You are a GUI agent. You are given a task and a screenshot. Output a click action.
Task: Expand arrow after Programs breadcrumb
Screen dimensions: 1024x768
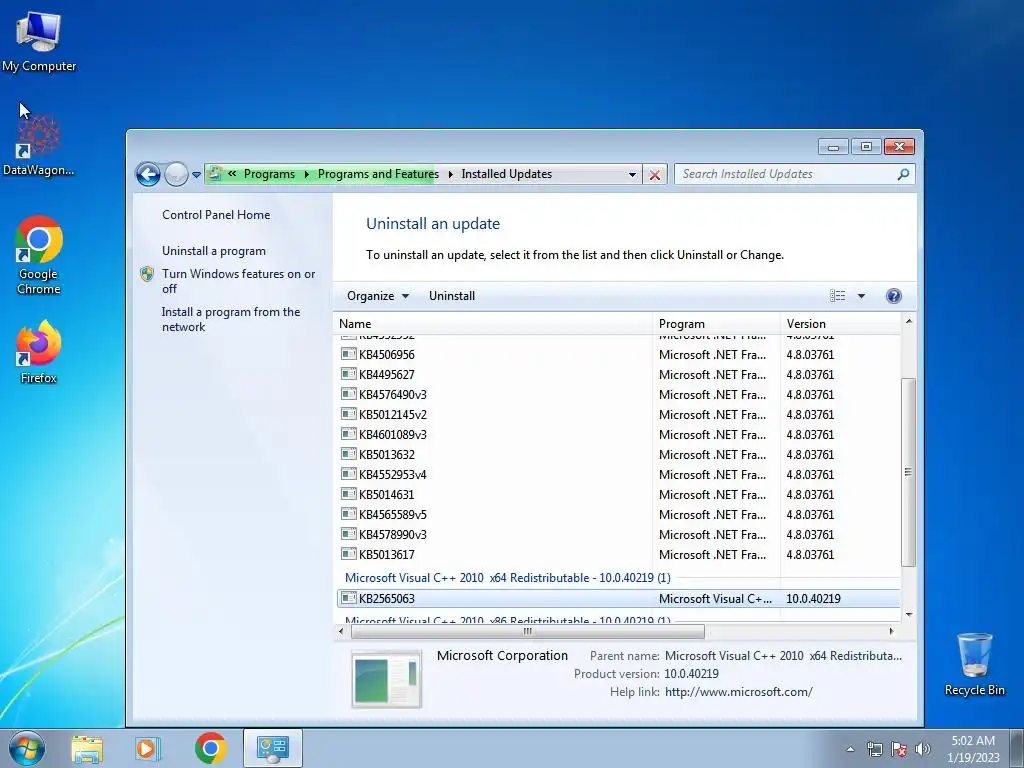[x=306, y=174]
